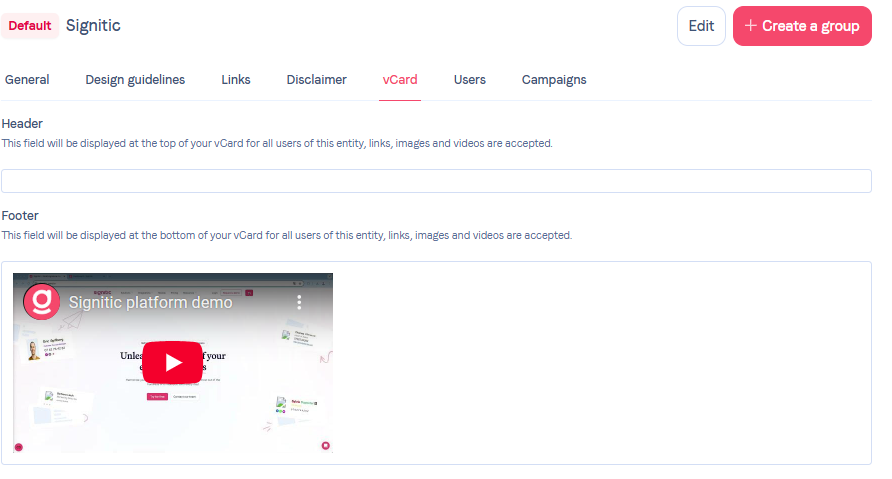Click the Edit button

point(701,26)
